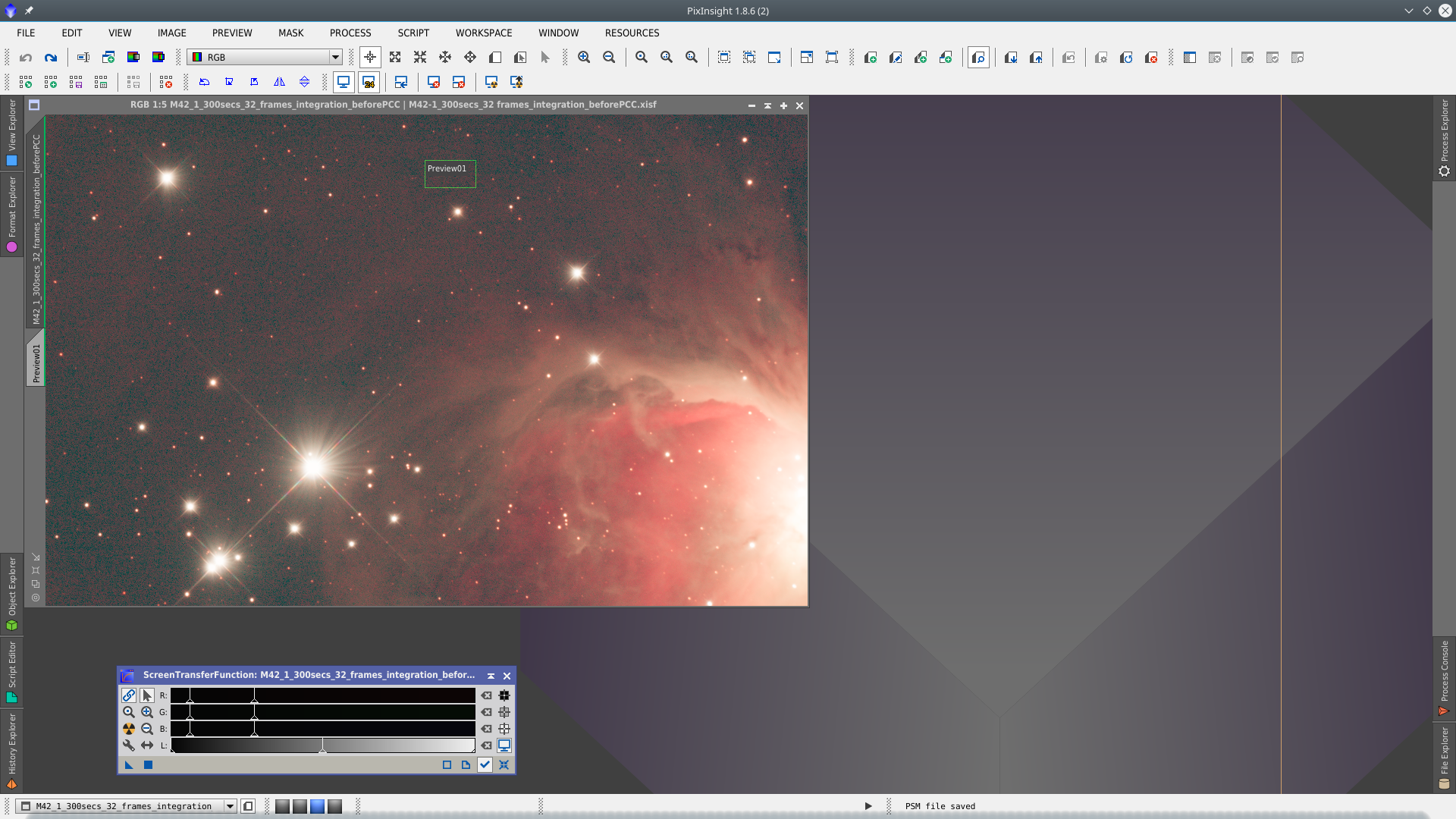
Task: Click the Undo arrow in toolbar
Action: click(x=26, y=58)
